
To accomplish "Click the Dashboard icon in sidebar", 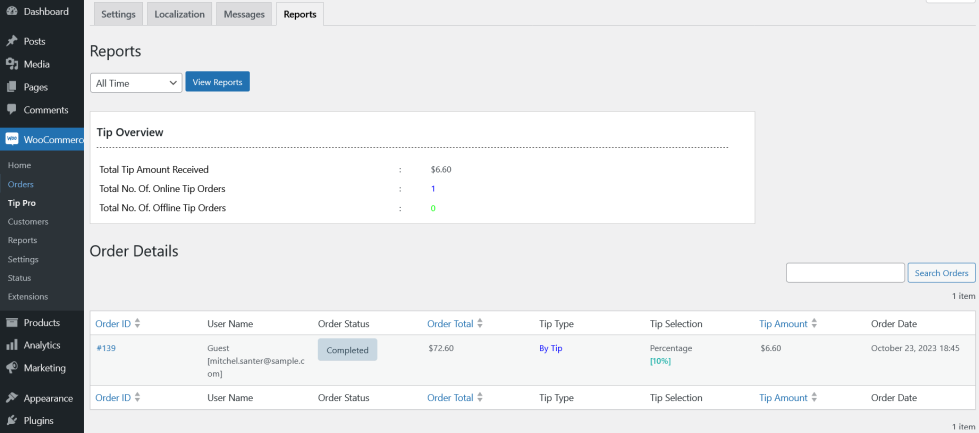I will coord(12,12).
